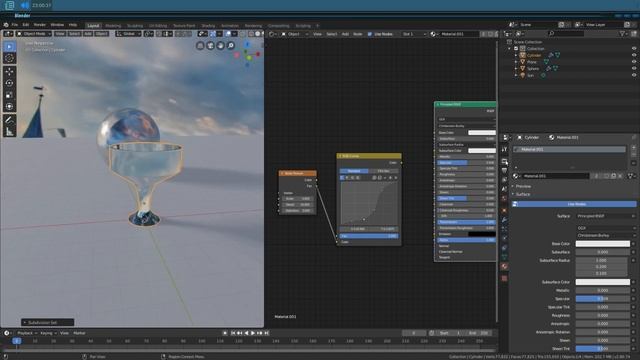This screenshot has height=360, width=640.
Task: Open the Global transform orientation dropdown
Action: point(128,34)
